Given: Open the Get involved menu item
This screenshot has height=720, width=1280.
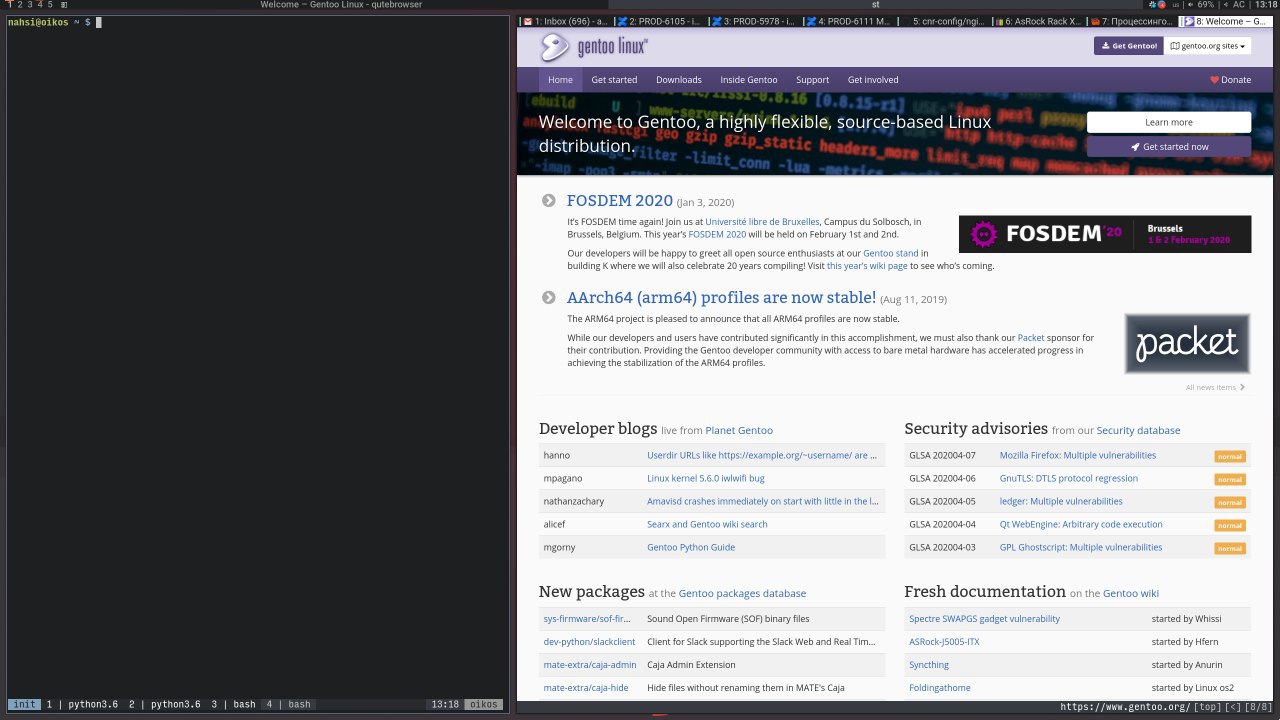Looking at the screenshot, I should (873, 80).
